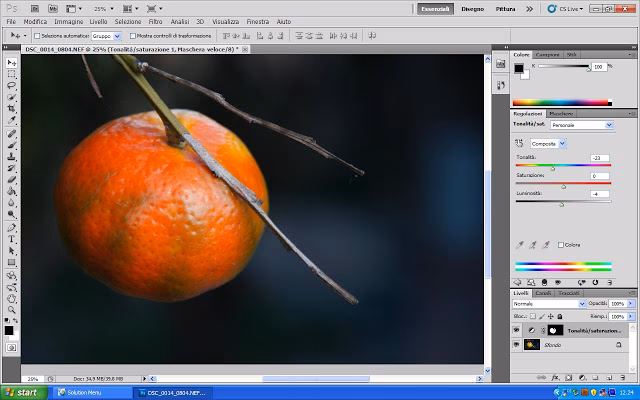Toggle Quick Mask mode button

11,348
